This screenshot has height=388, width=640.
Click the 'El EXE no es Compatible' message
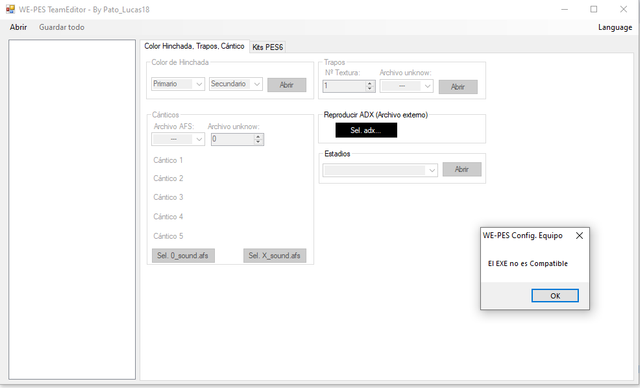[x=528, y=264]
